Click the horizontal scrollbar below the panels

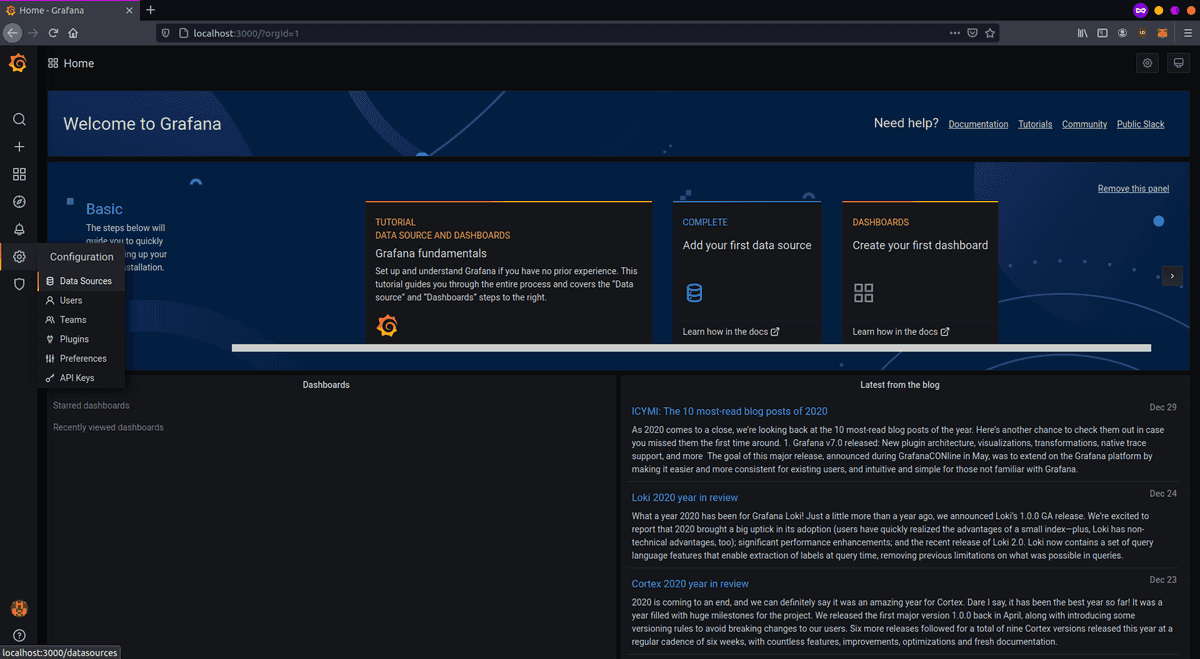[x=690, y=348]
